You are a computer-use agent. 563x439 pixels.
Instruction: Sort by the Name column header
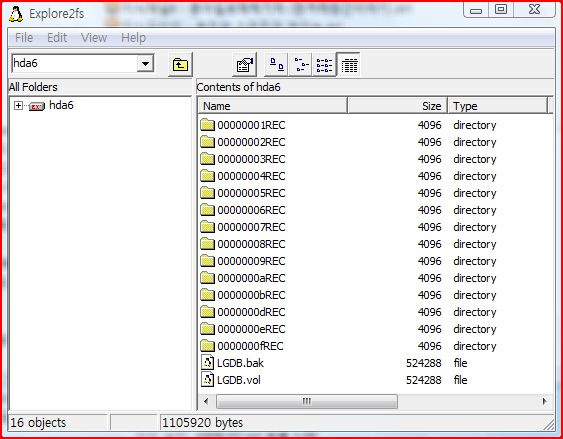coord(273,106)
